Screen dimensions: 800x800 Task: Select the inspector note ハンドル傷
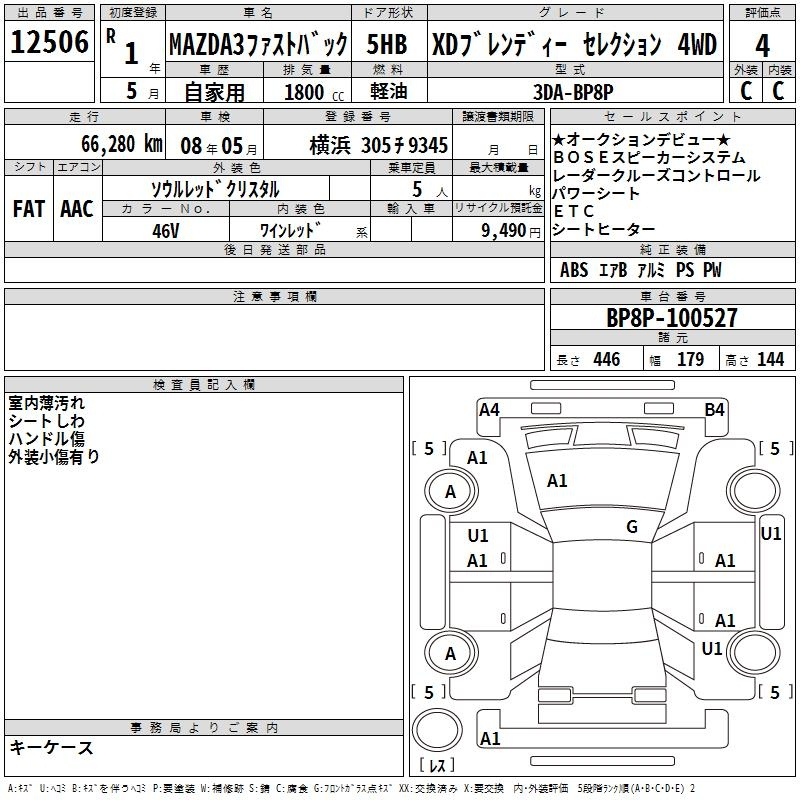coord(46,439)
